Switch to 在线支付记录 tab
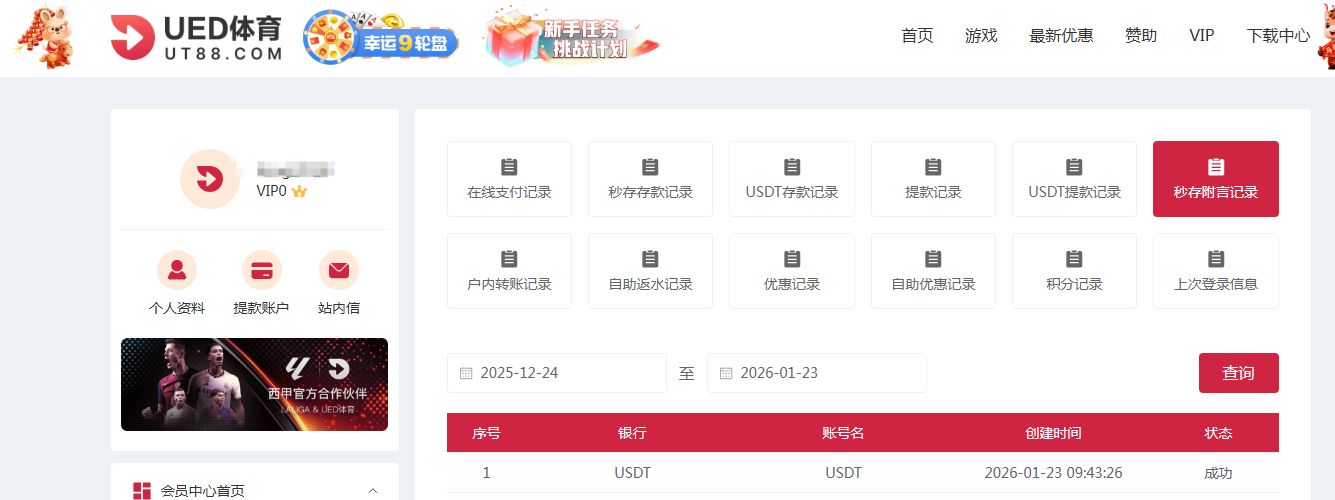 [x=509, y=179]
